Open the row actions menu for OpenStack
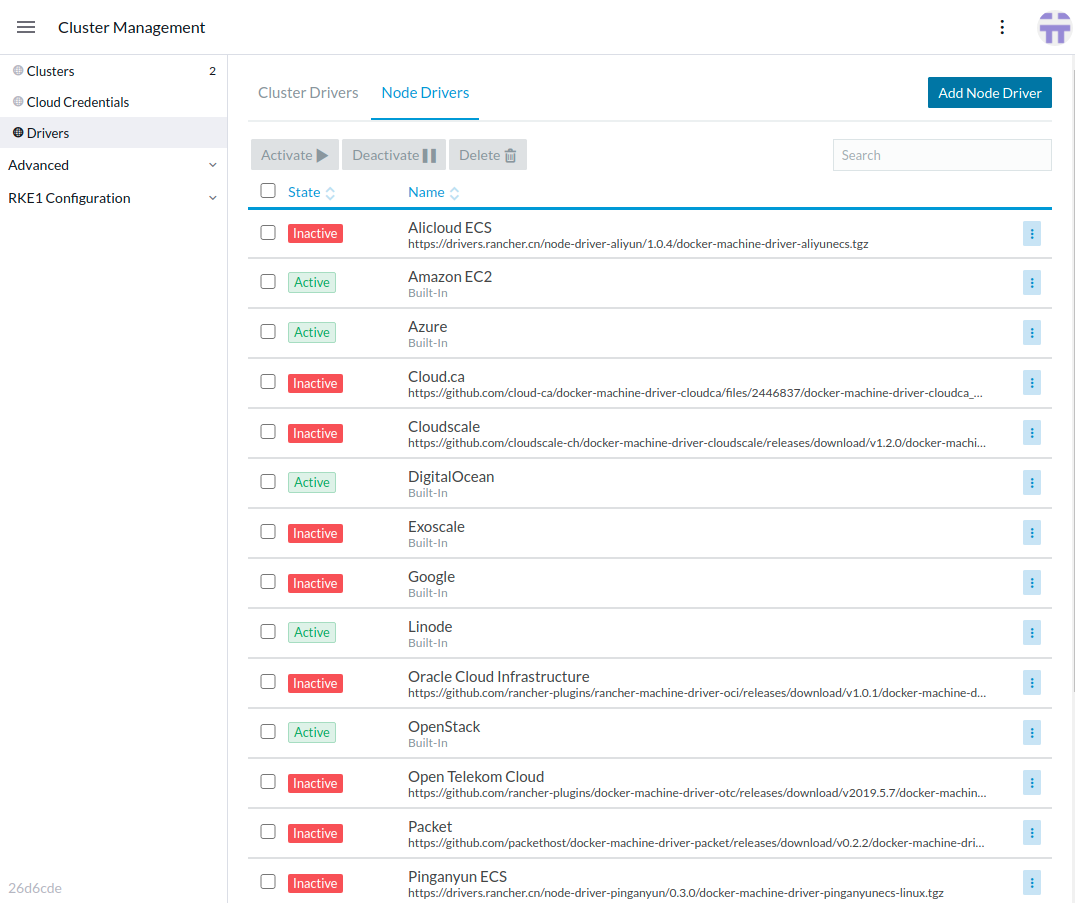 click(x=1032, y=733)
